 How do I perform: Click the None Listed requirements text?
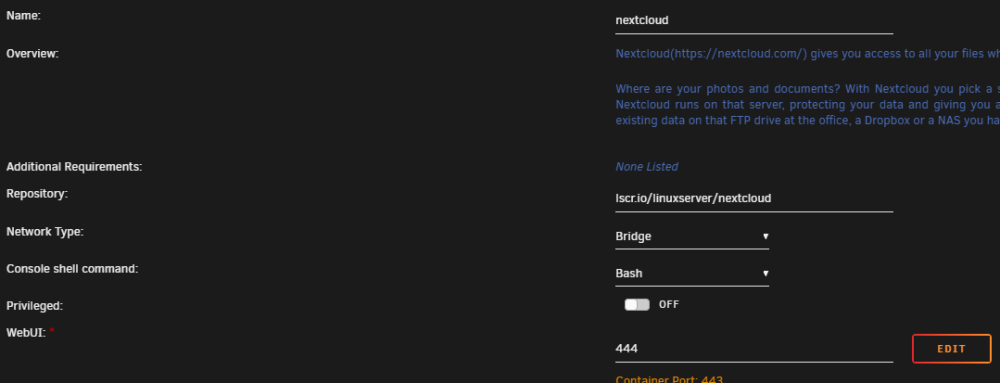point(647,167)
